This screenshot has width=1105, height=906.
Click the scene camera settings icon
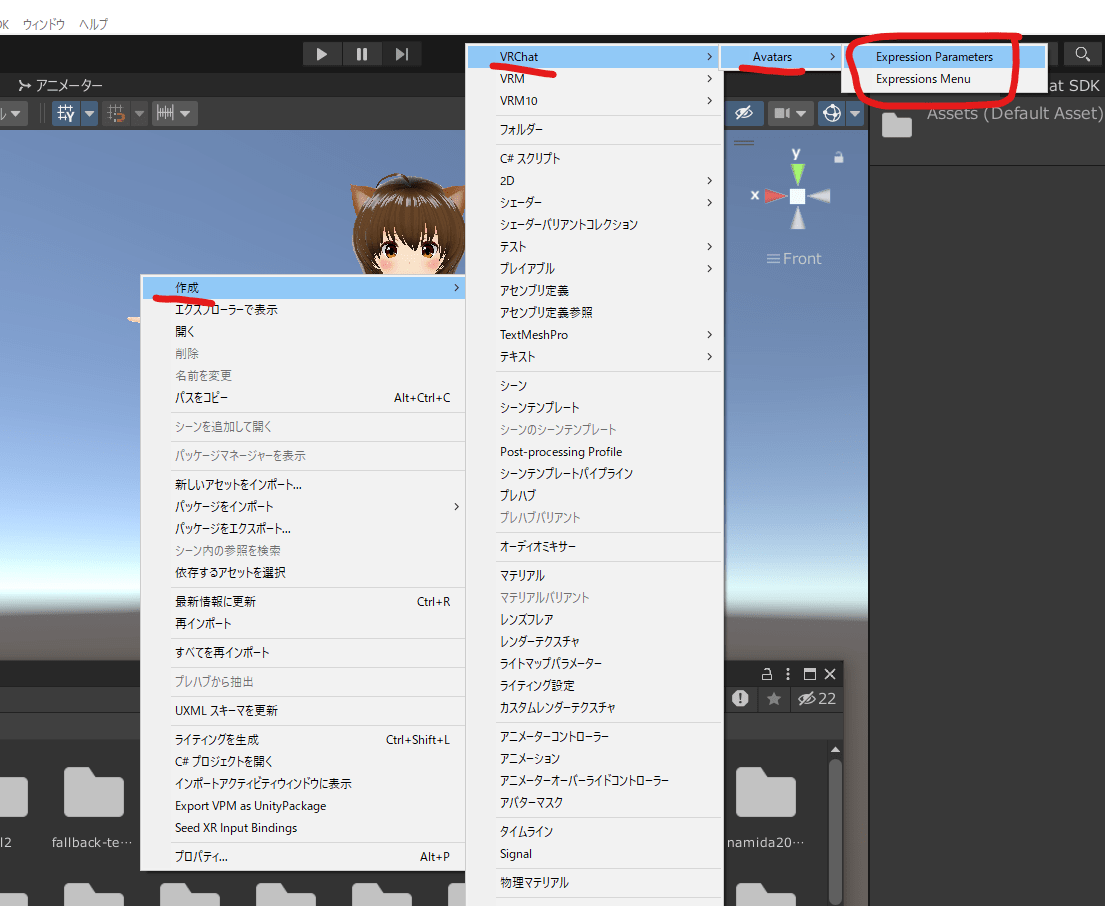[782, 113]
